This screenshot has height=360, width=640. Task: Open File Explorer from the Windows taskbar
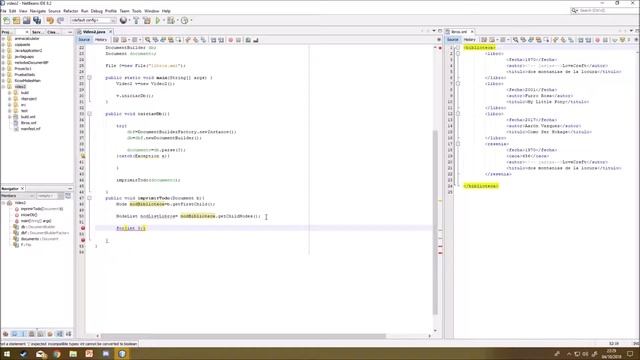[x=73, y=354]
